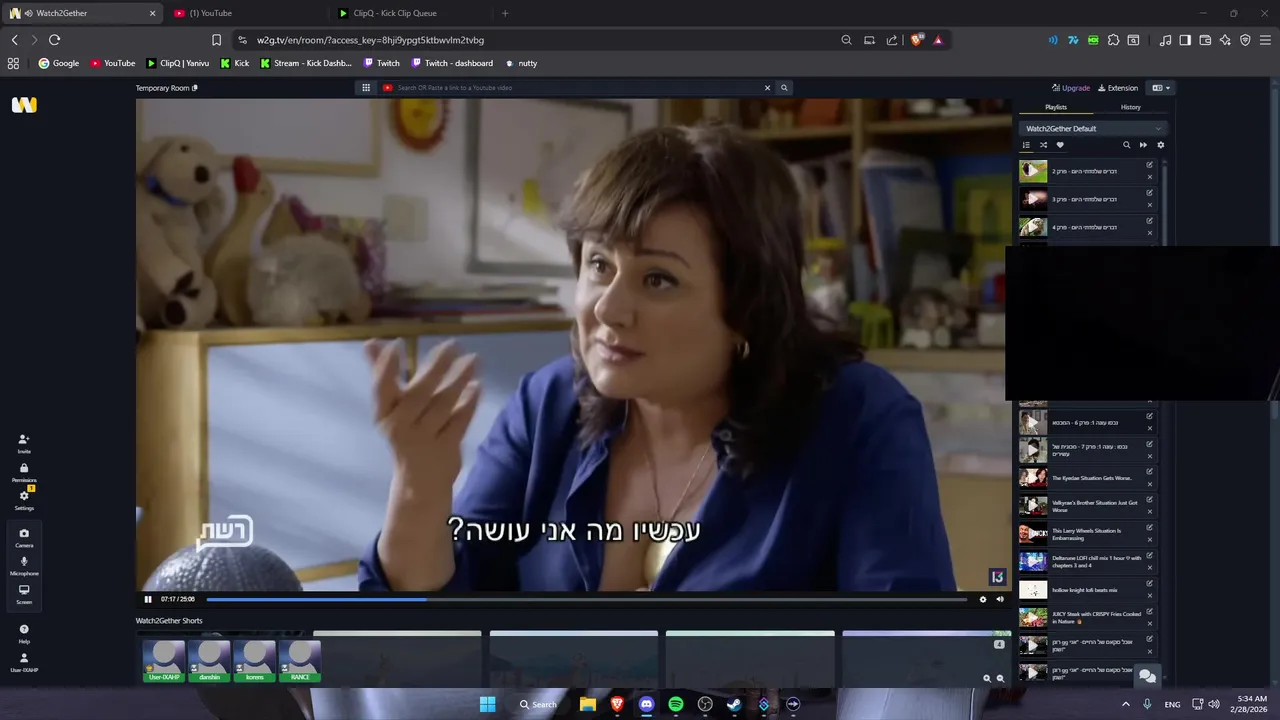Open the Windows Start menu

click(487, 704)
